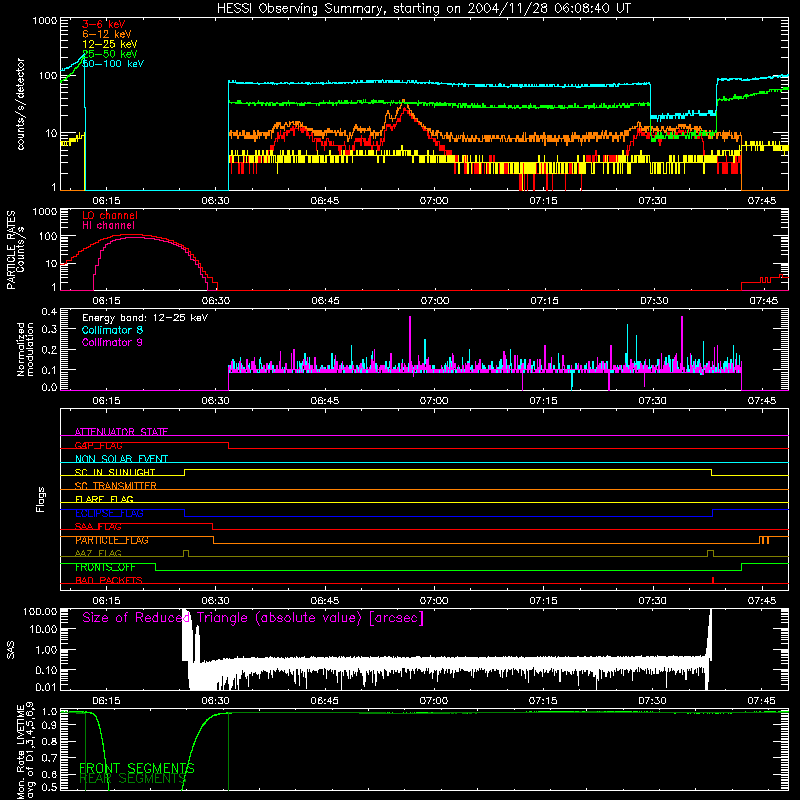Click the bad-packets spike on the BAD_PACKETS line
The image size is (800, 800).
(713, 580)
